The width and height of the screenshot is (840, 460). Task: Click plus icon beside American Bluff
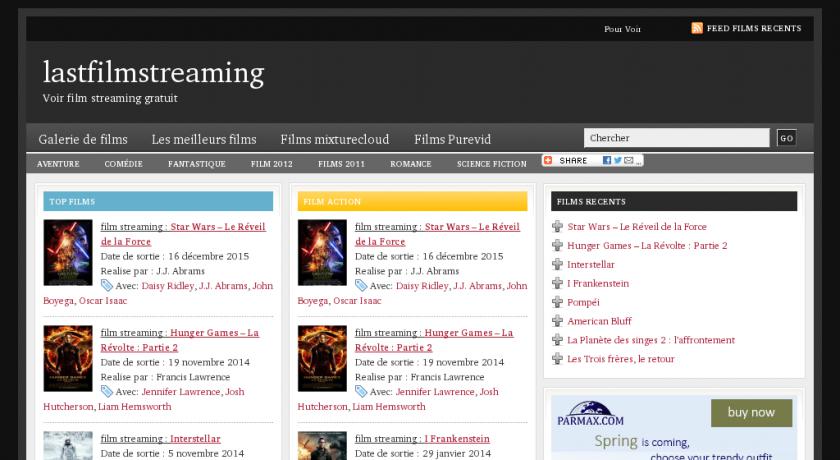557,321
